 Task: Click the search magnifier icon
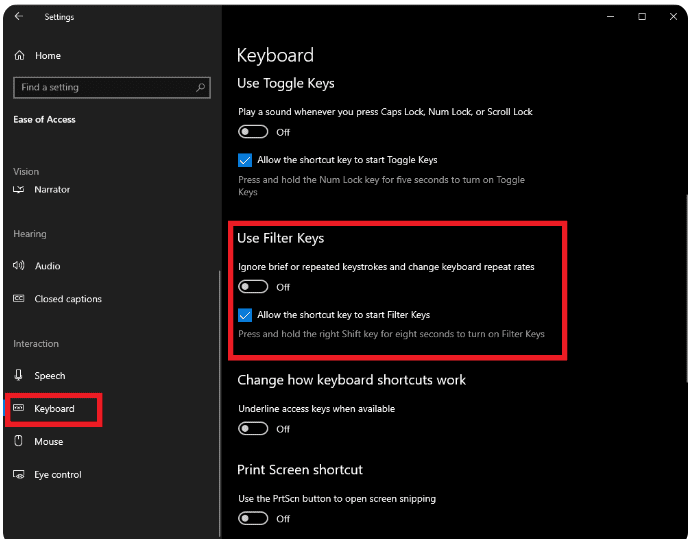[200, 87]
